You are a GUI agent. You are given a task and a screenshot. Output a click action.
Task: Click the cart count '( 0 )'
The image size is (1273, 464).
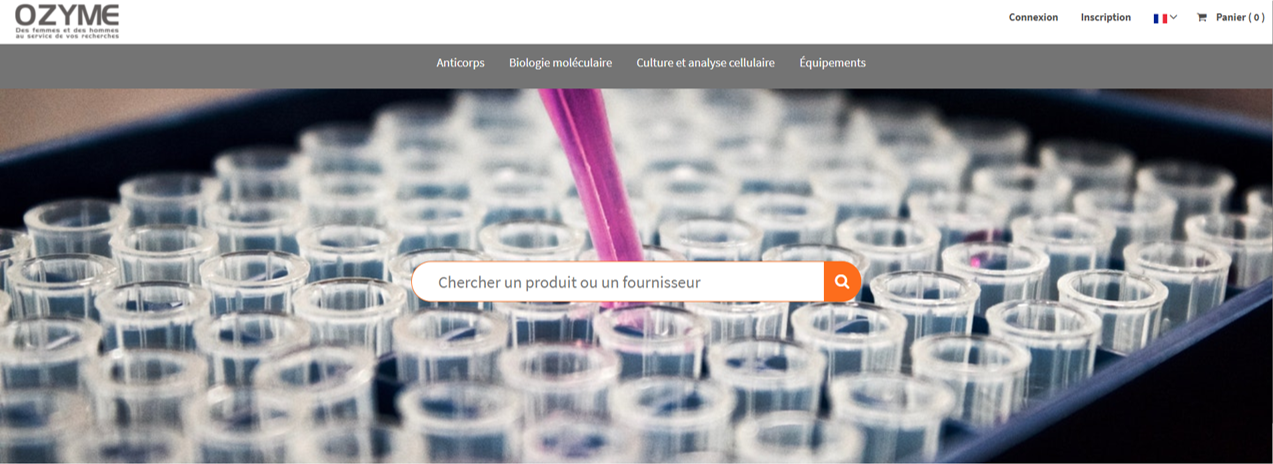[x=1256, y=17]
